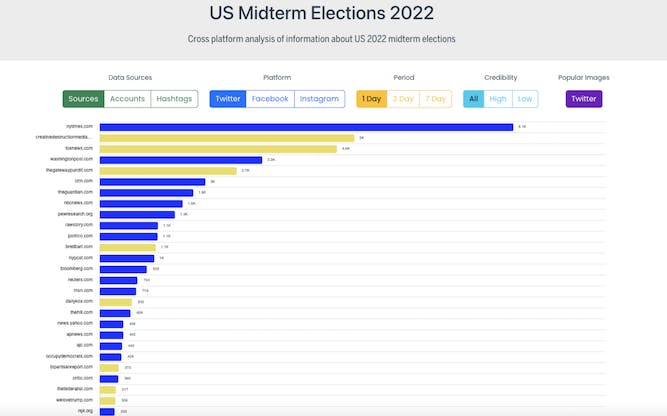
Task: Switch data source to Accounts
Action: [x=127, y=99]
